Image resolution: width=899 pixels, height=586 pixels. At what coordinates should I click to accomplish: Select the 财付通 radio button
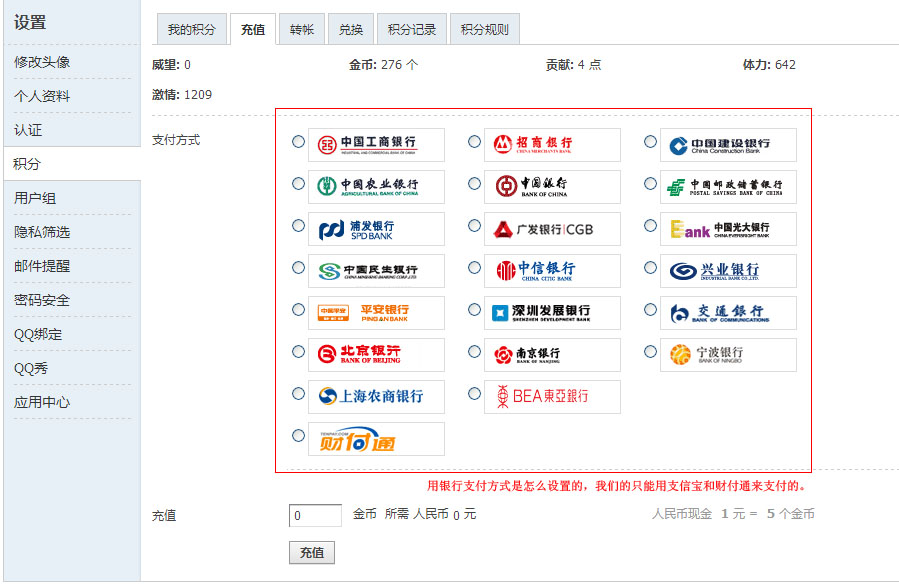298,436
